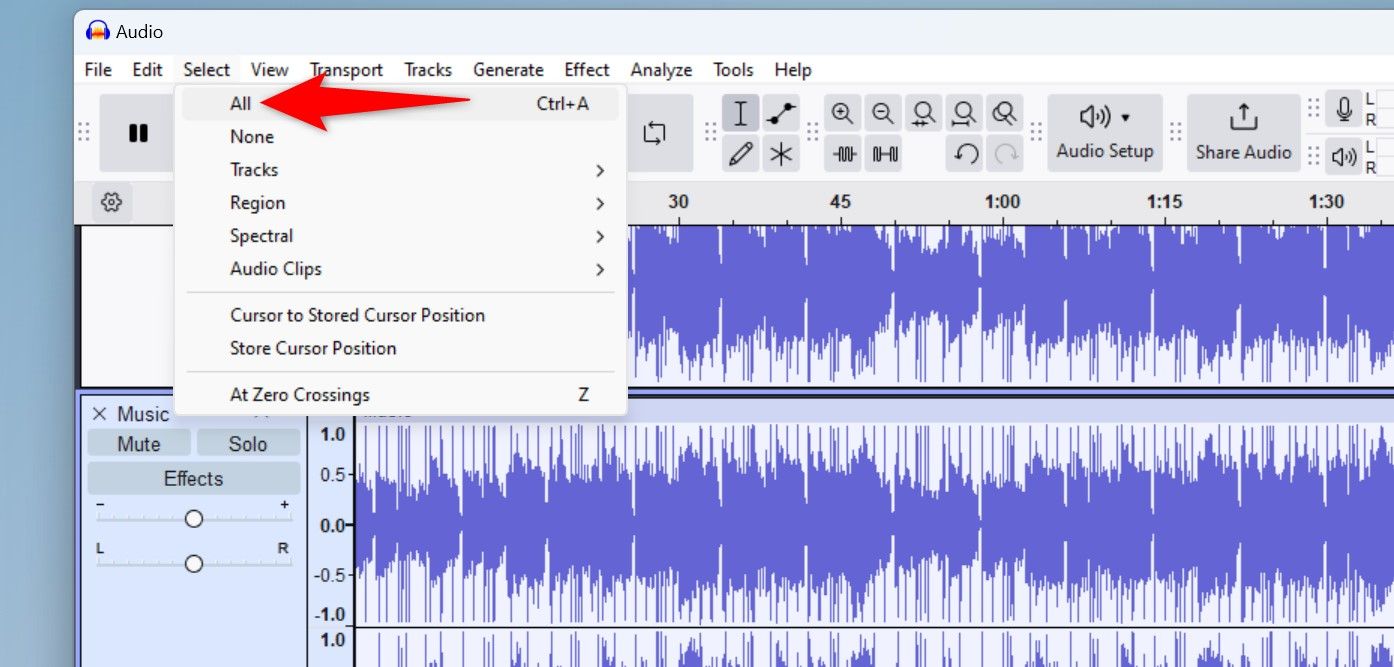This screenshot has width=1394, height=667.
Task: Adjust the gain slider on the Music track
Action: 193,518
